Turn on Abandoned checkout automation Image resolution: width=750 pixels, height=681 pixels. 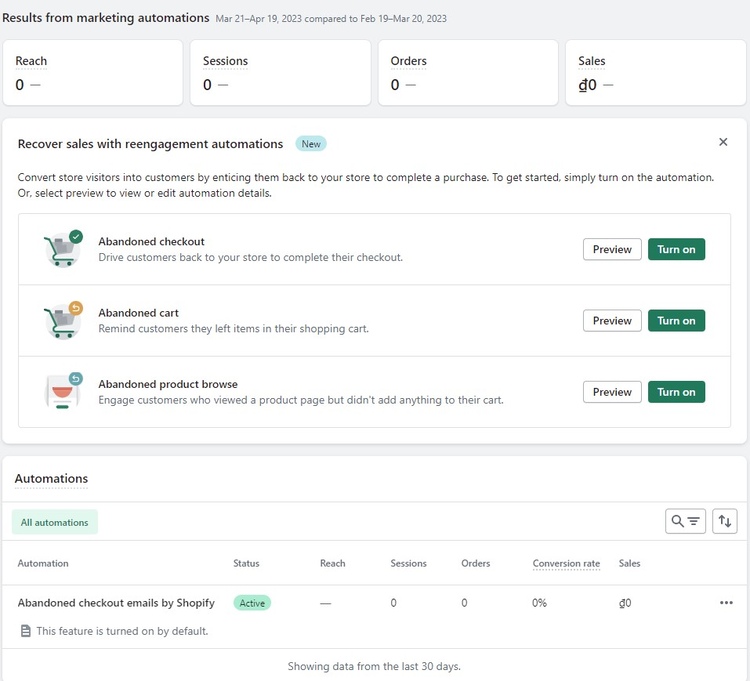click(x=676, y=249)
